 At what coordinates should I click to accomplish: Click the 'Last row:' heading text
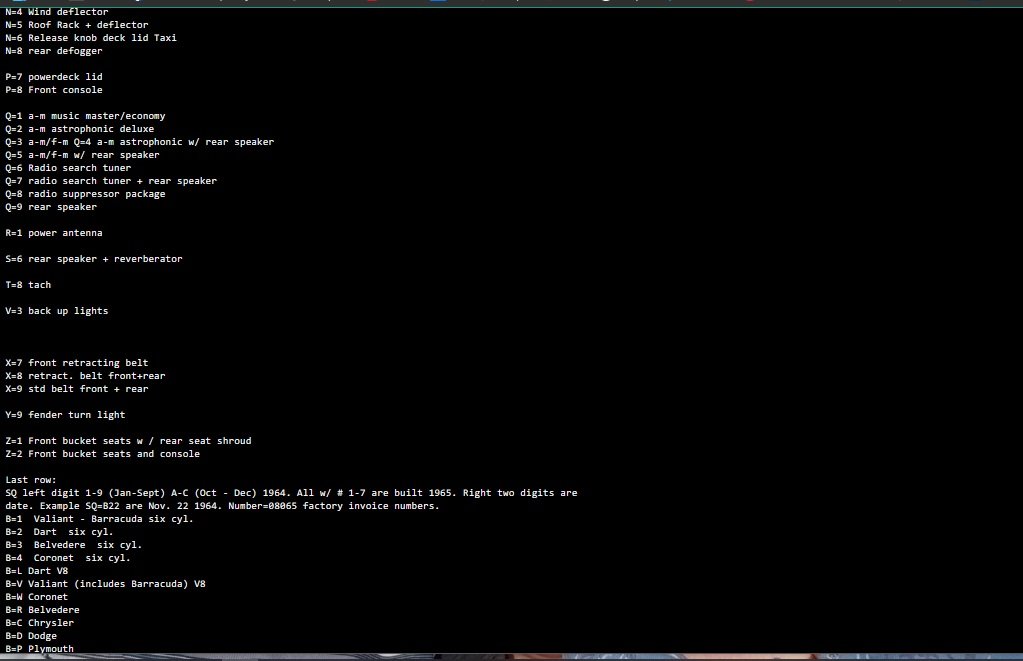point(31,480)
